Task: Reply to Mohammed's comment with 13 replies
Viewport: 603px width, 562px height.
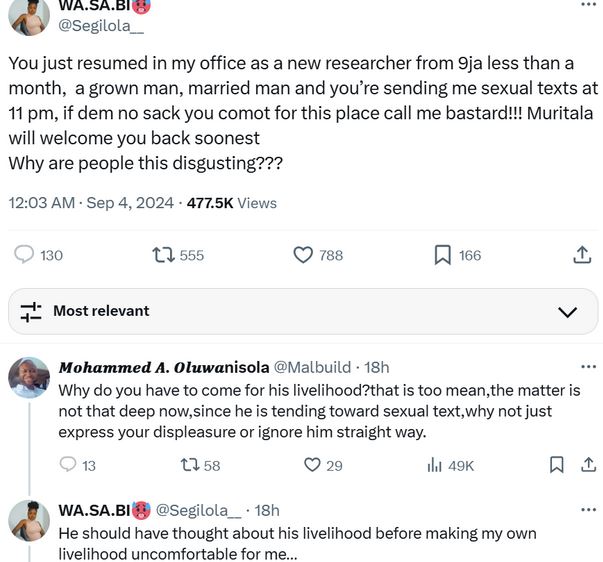Action: pos(68,465)
